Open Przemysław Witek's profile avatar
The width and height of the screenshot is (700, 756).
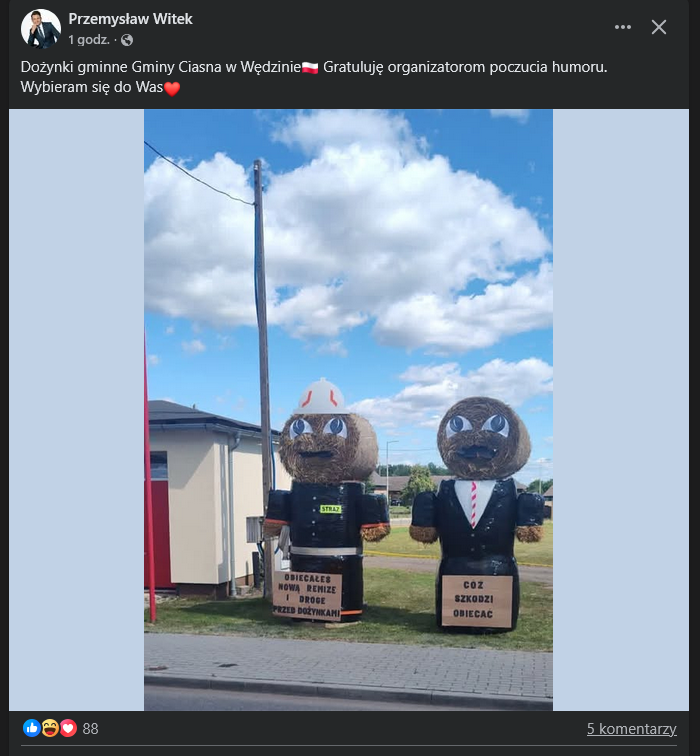(x=41, y=28)
